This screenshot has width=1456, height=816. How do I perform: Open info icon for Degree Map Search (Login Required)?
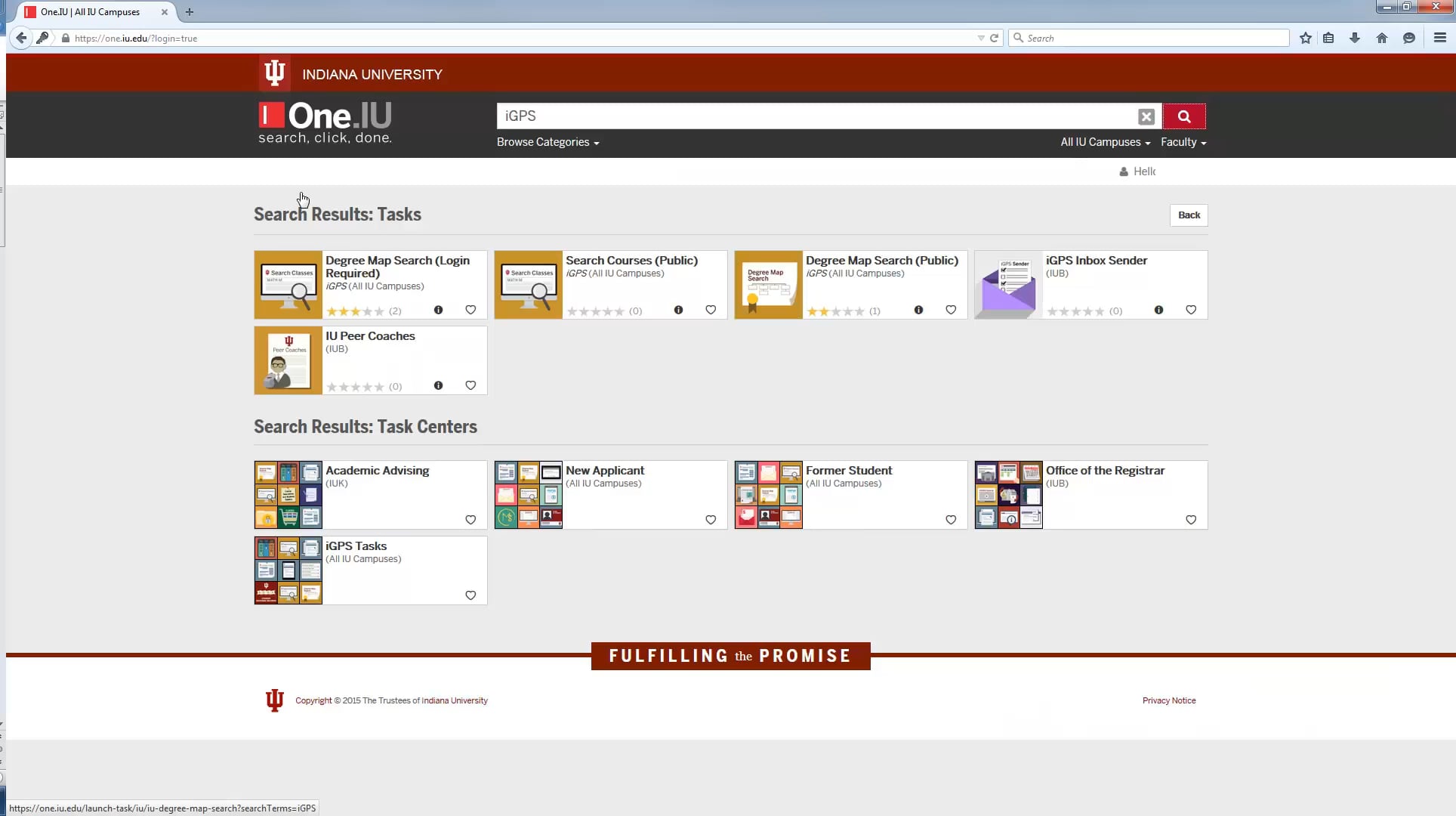point(438,310)
